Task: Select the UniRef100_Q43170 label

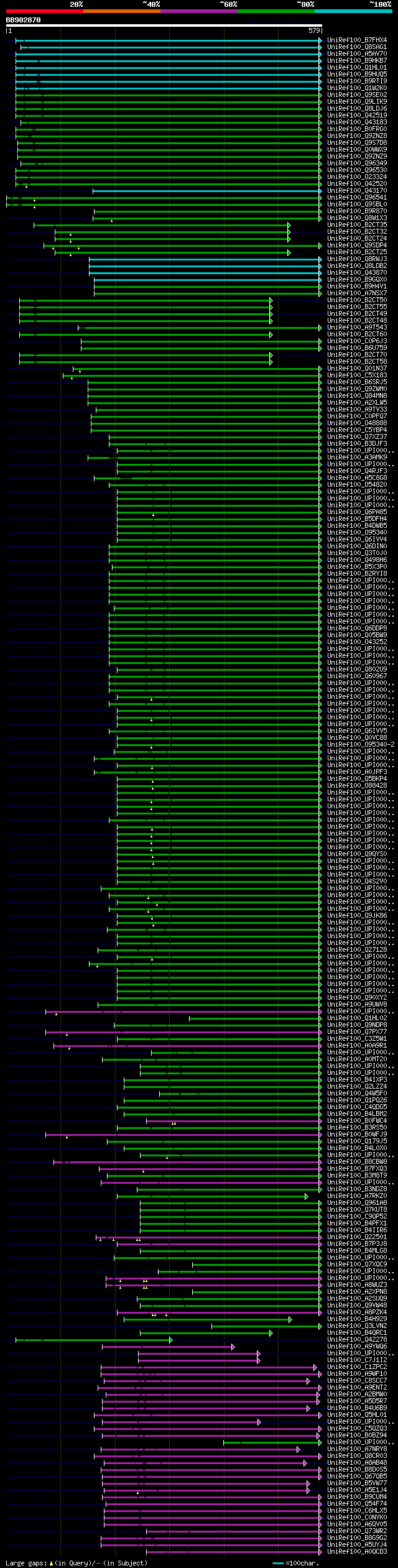Action: point(357,191)
